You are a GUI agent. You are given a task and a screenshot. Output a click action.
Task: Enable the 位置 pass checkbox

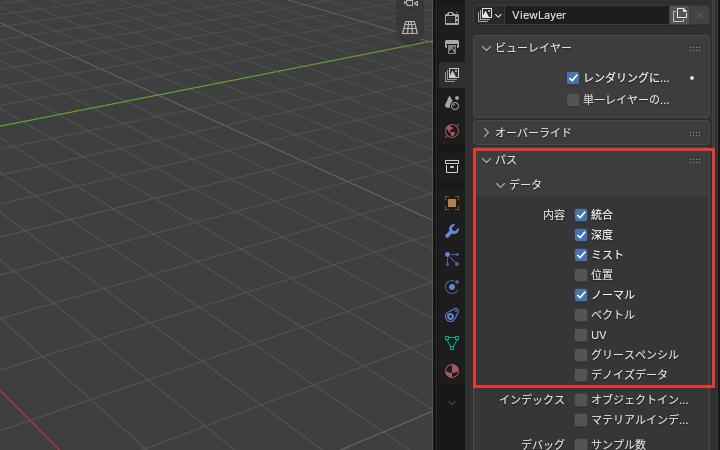[581, 275]
